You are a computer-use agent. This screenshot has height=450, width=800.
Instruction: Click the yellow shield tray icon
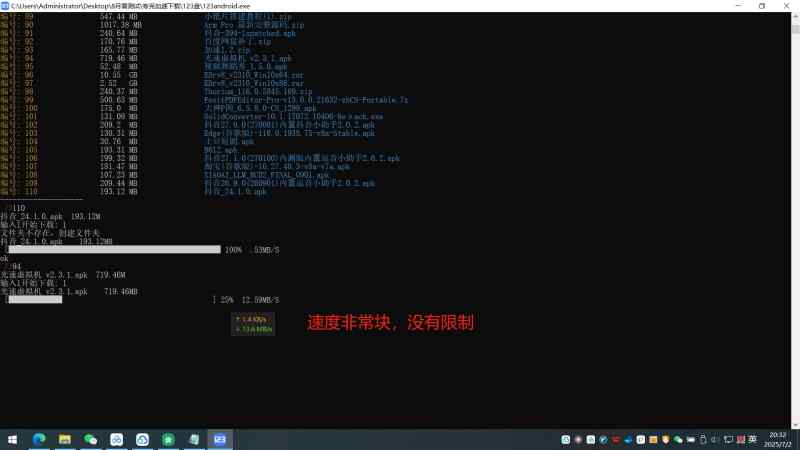(x=666, y=439)
